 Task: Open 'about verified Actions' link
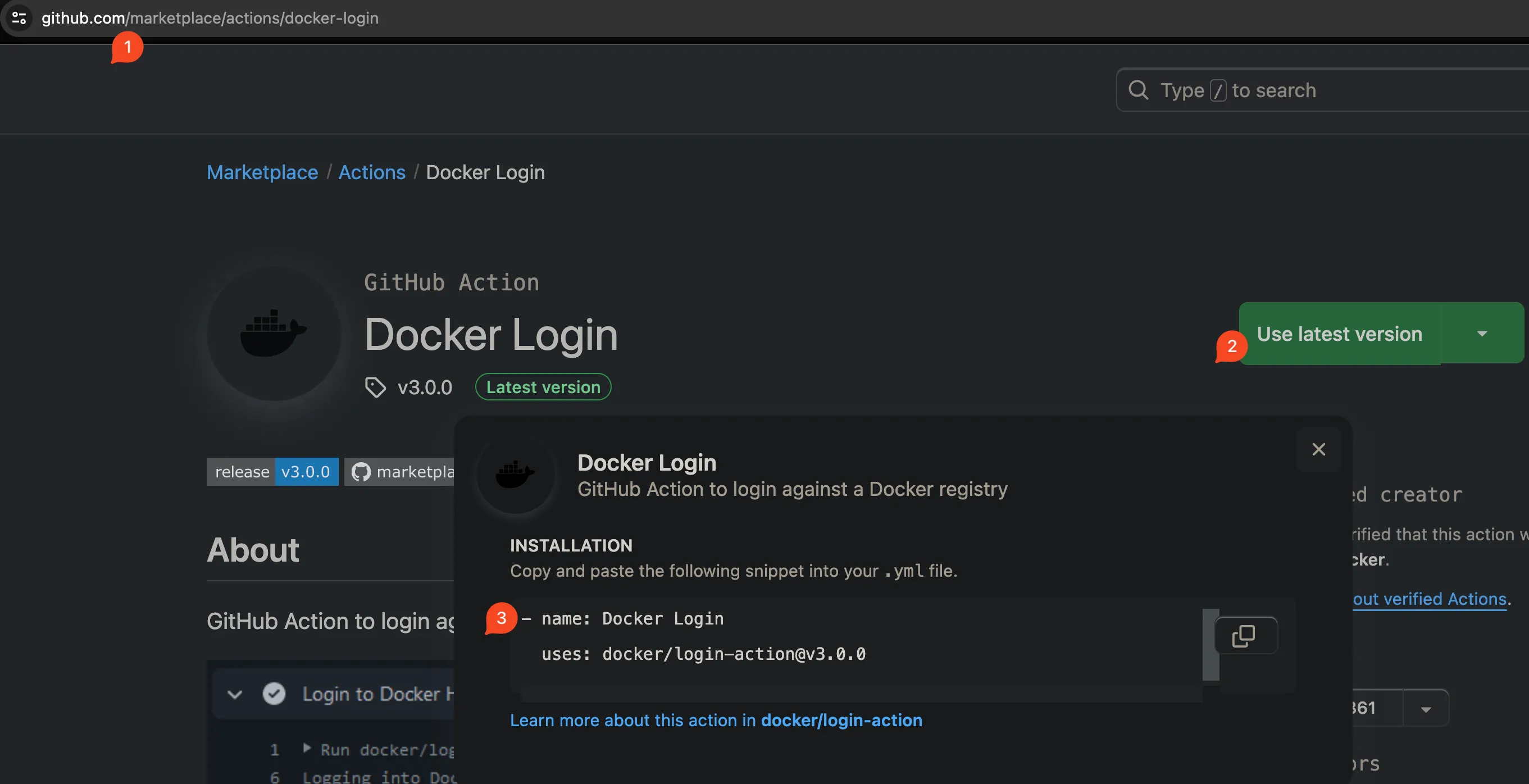coord(1429,599)
